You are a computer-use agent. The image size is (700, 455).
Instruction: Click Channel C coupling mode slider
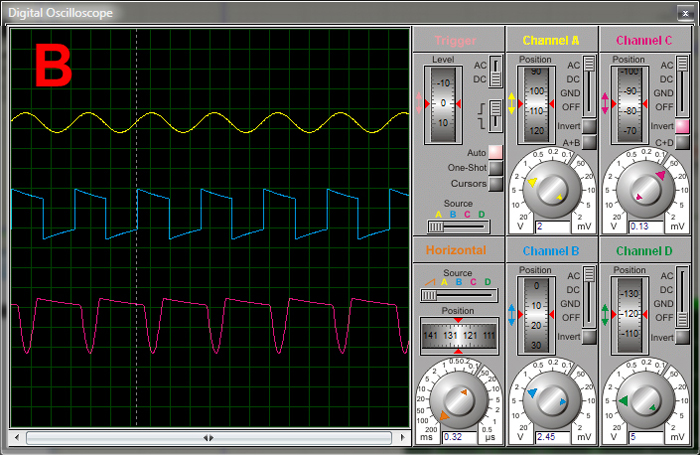[x=683, y=86]
